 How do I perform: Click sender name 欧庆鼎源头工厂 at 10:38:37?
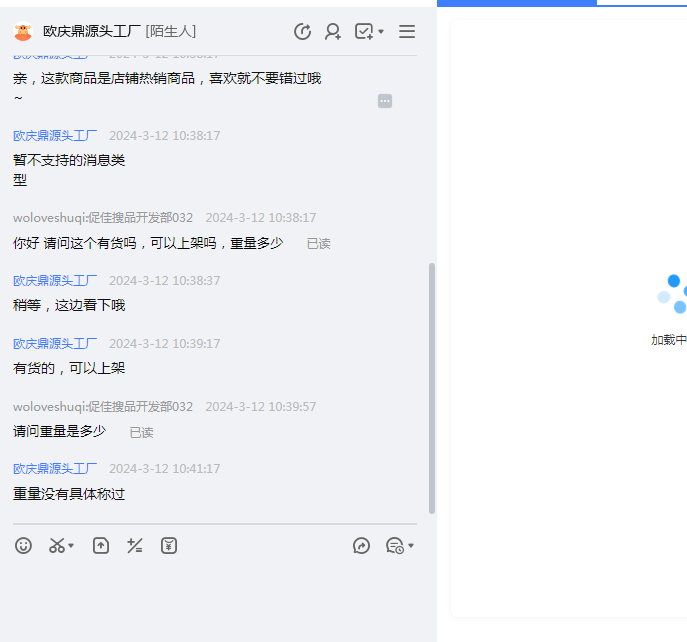(x=55, y=281)
